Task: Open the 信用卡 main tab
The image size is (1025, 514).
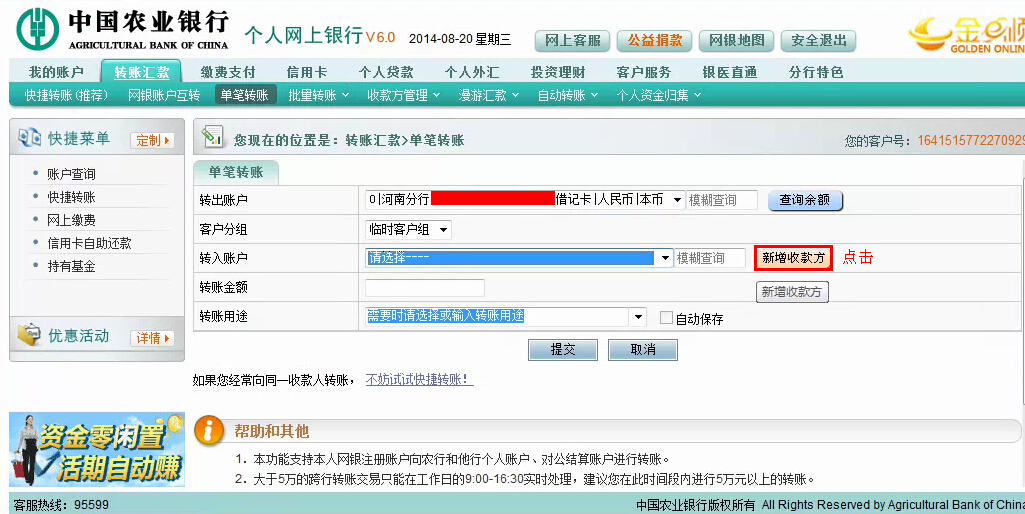Action: coord(307,72)
